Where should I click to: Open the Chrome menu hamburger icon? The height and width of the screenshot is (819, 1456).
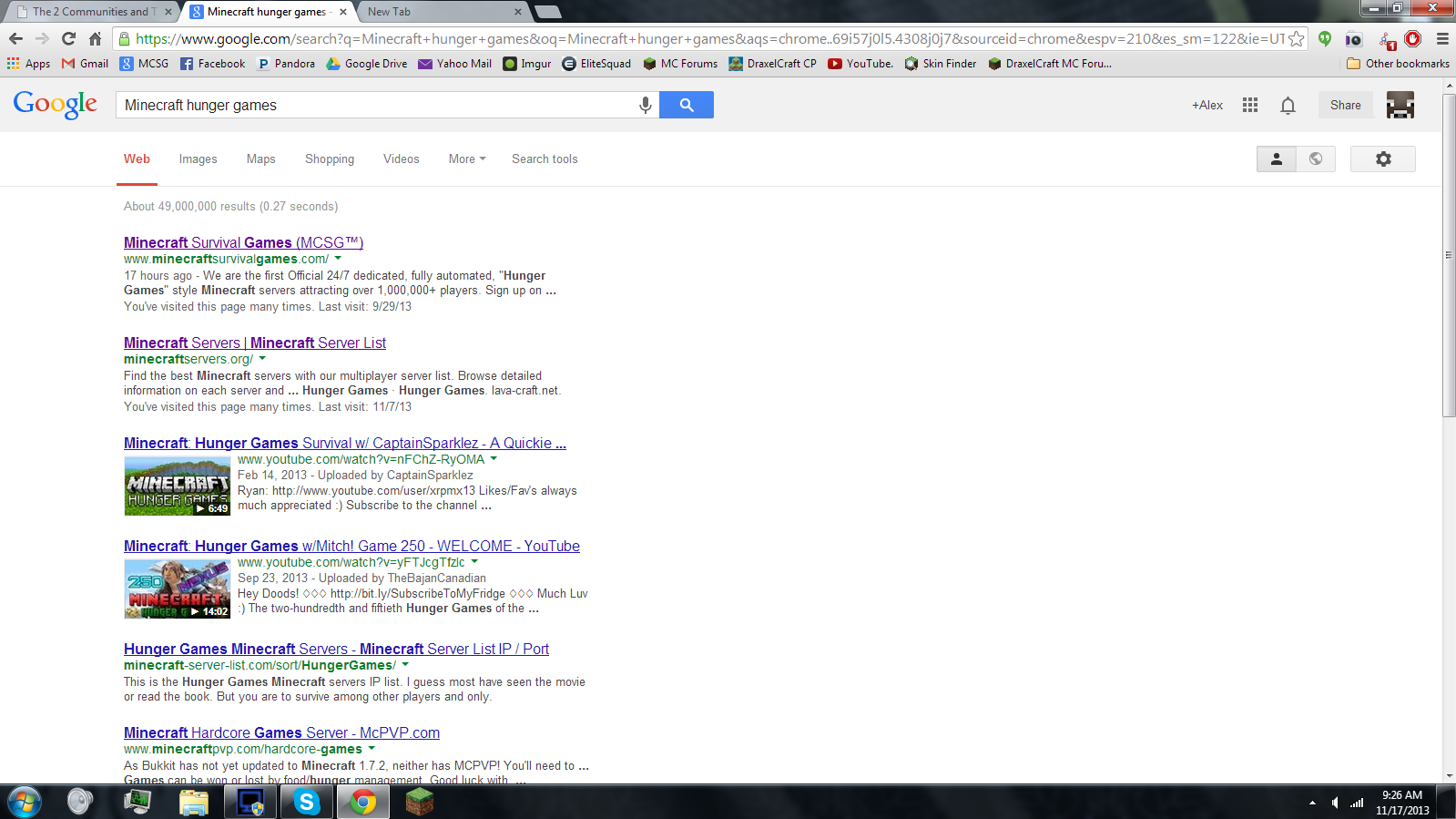coord(1442,38)
